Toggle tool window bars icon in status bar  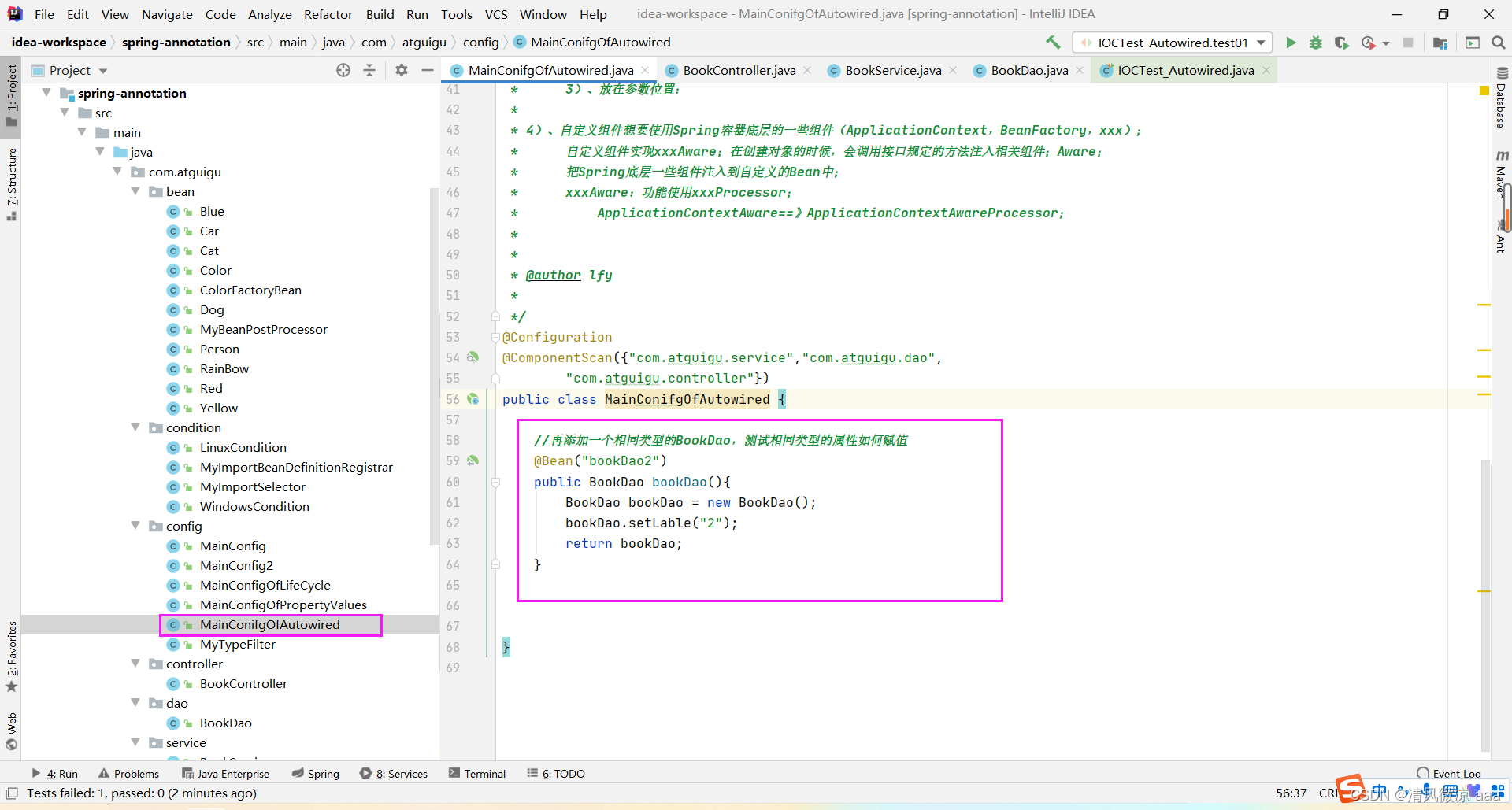tap(12, 793)
